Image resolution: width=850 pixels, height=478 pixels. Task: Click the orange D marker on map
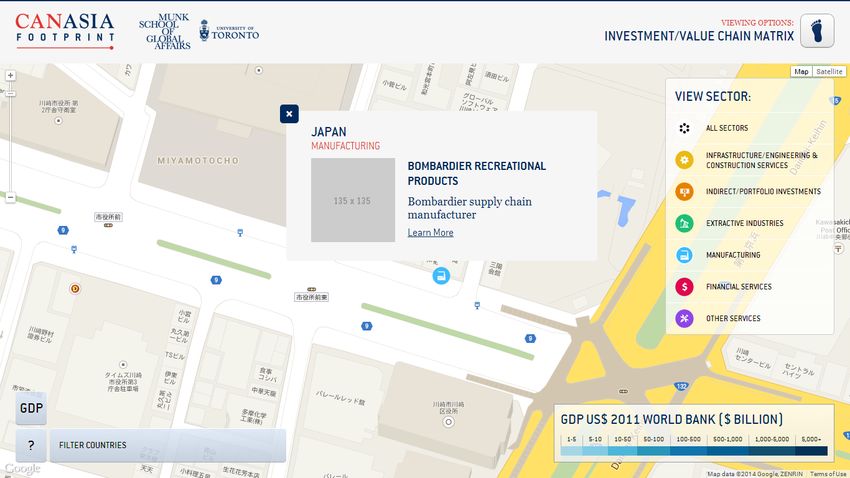[x=75, y=288]
